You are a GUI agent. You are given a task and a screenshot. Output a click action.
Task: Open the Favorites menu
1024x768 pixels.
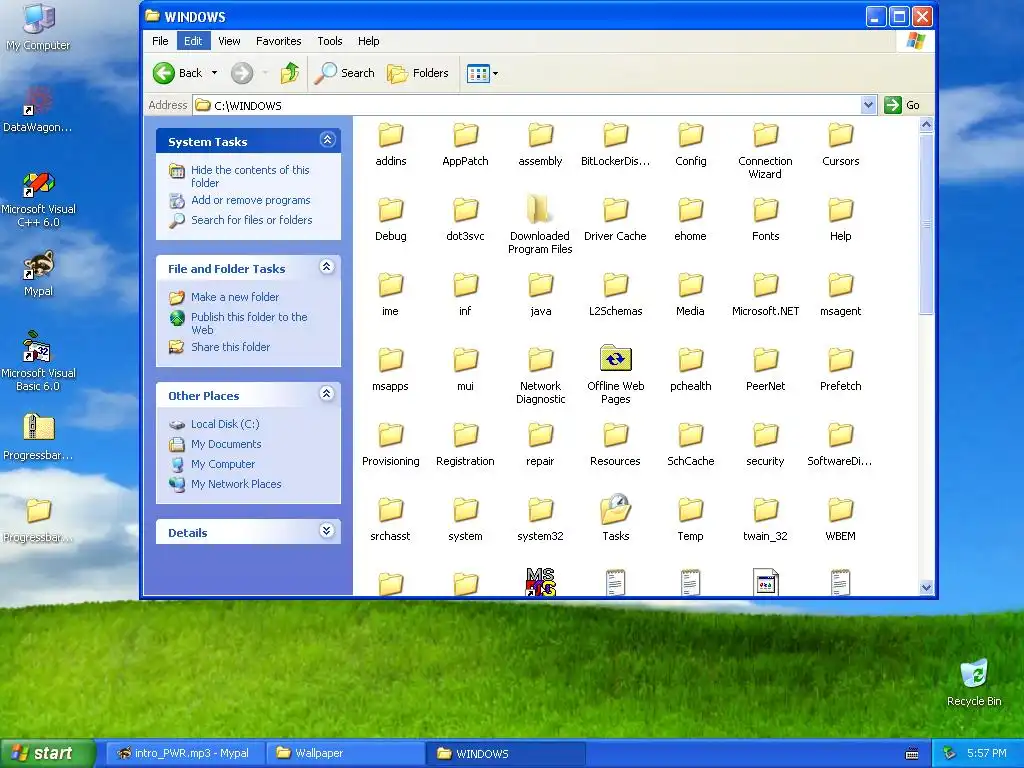tap(278, 41)
